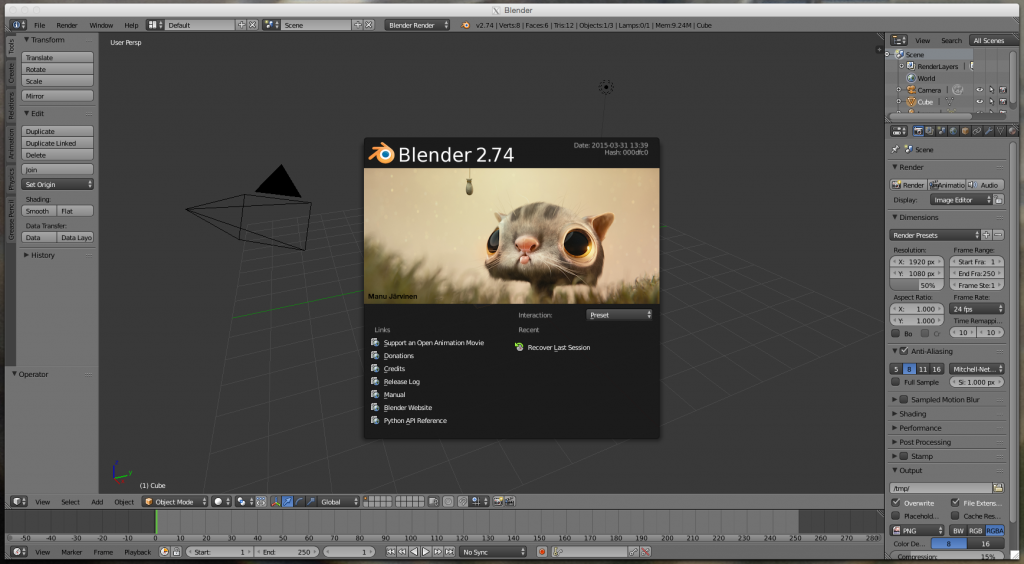Open the No Sync playback dropdown
This screenshot has width=1024, height=564.
click(x=492, y=552)
